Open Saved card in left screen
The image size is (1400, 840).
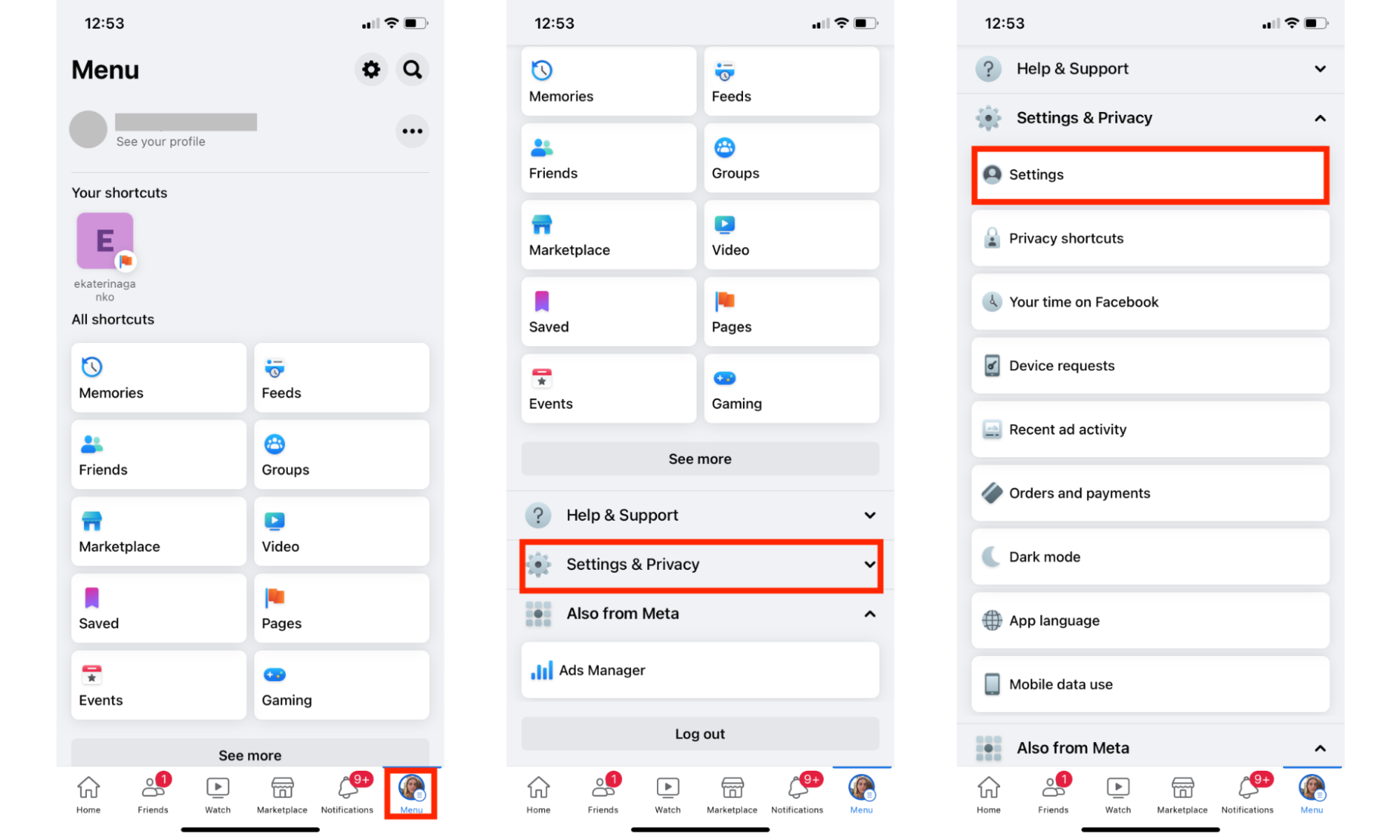[x=159, y=608]
